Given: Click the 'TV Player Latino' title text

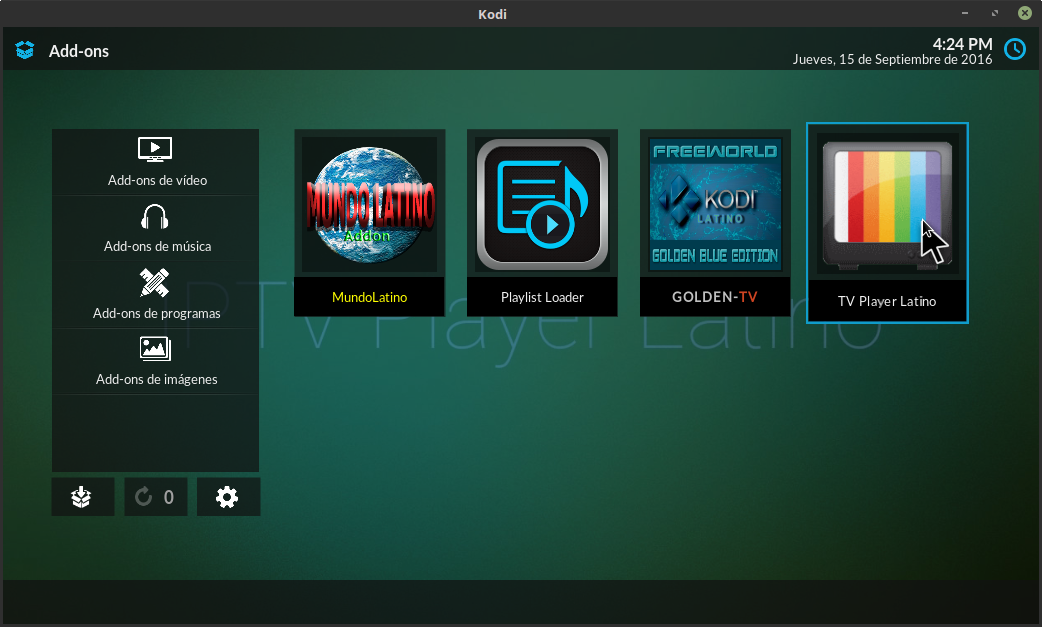Looking at the screenshot, I should [x=887, y=302].
